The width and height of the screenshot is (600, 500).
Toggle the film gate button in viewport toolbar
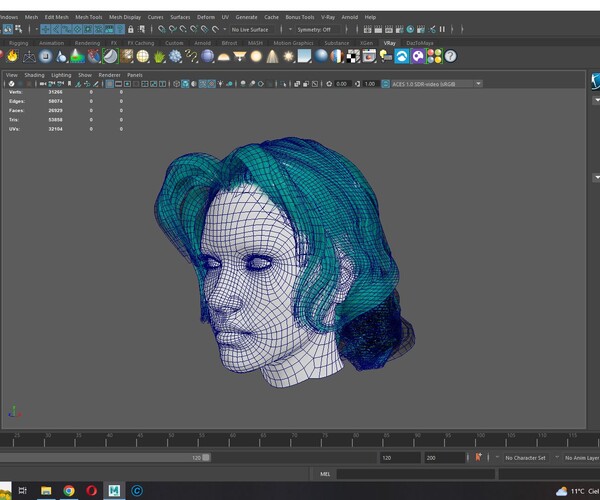coord(119,84)
